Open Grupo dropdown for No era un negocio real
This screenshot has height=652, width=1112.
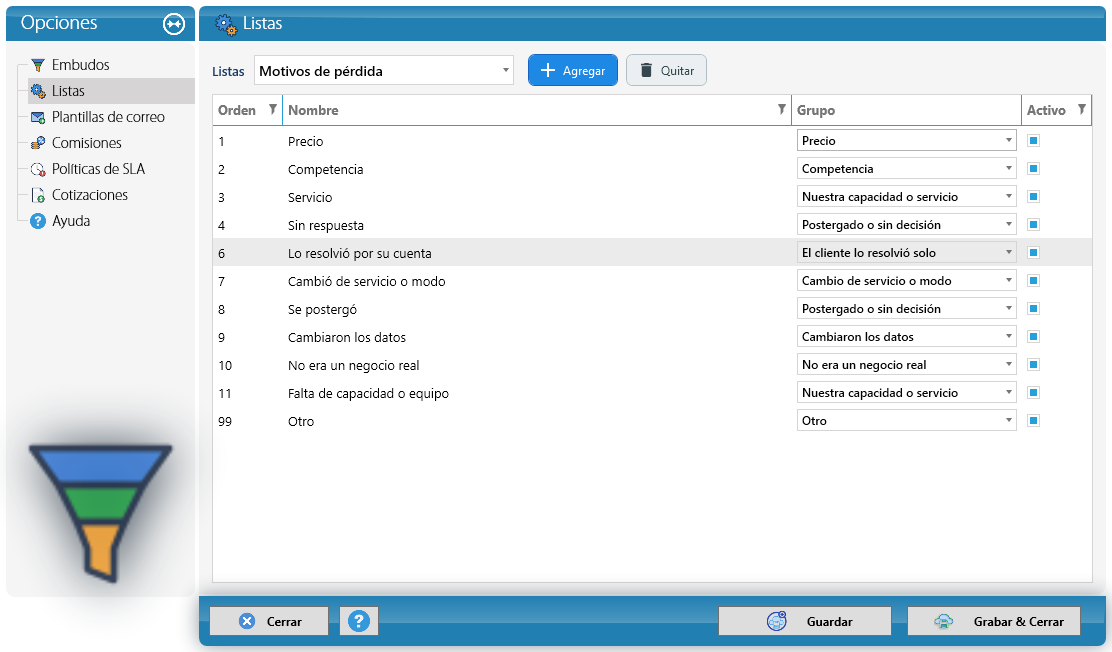pyautogui.click(x=906, y=365)
